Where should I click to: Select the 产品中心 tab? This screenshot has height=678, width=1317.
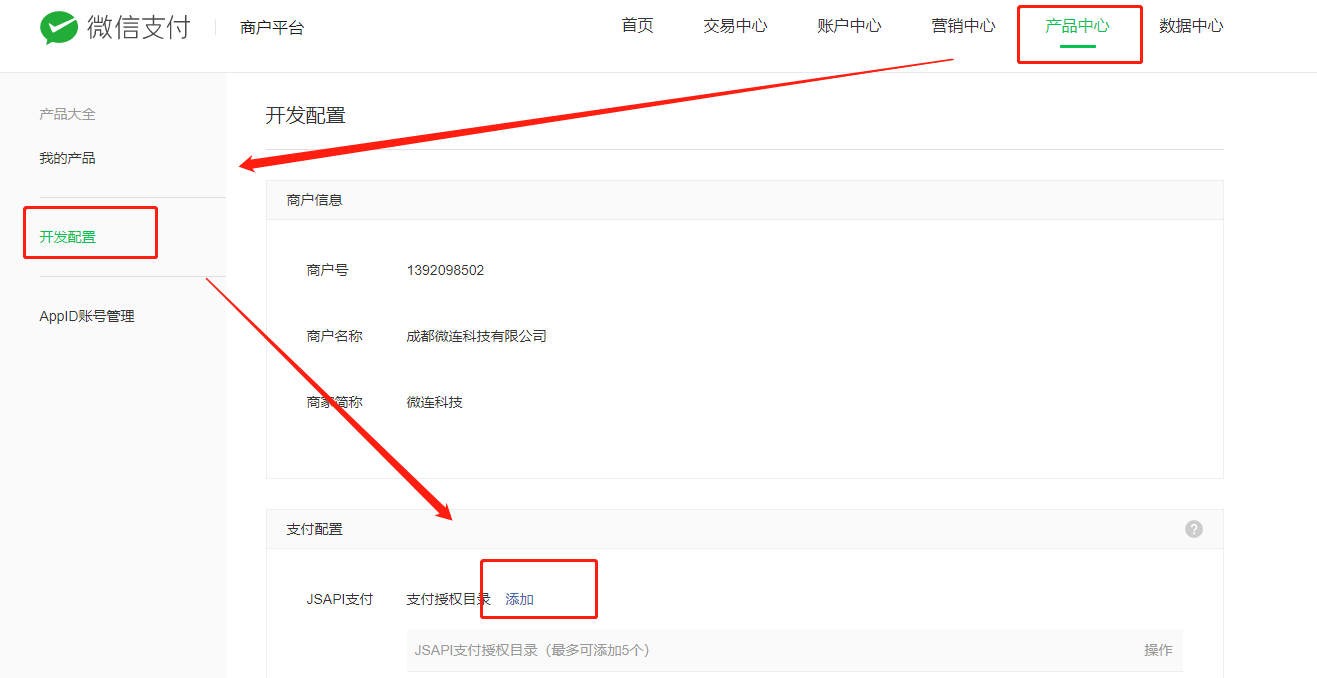(1077, 26)
